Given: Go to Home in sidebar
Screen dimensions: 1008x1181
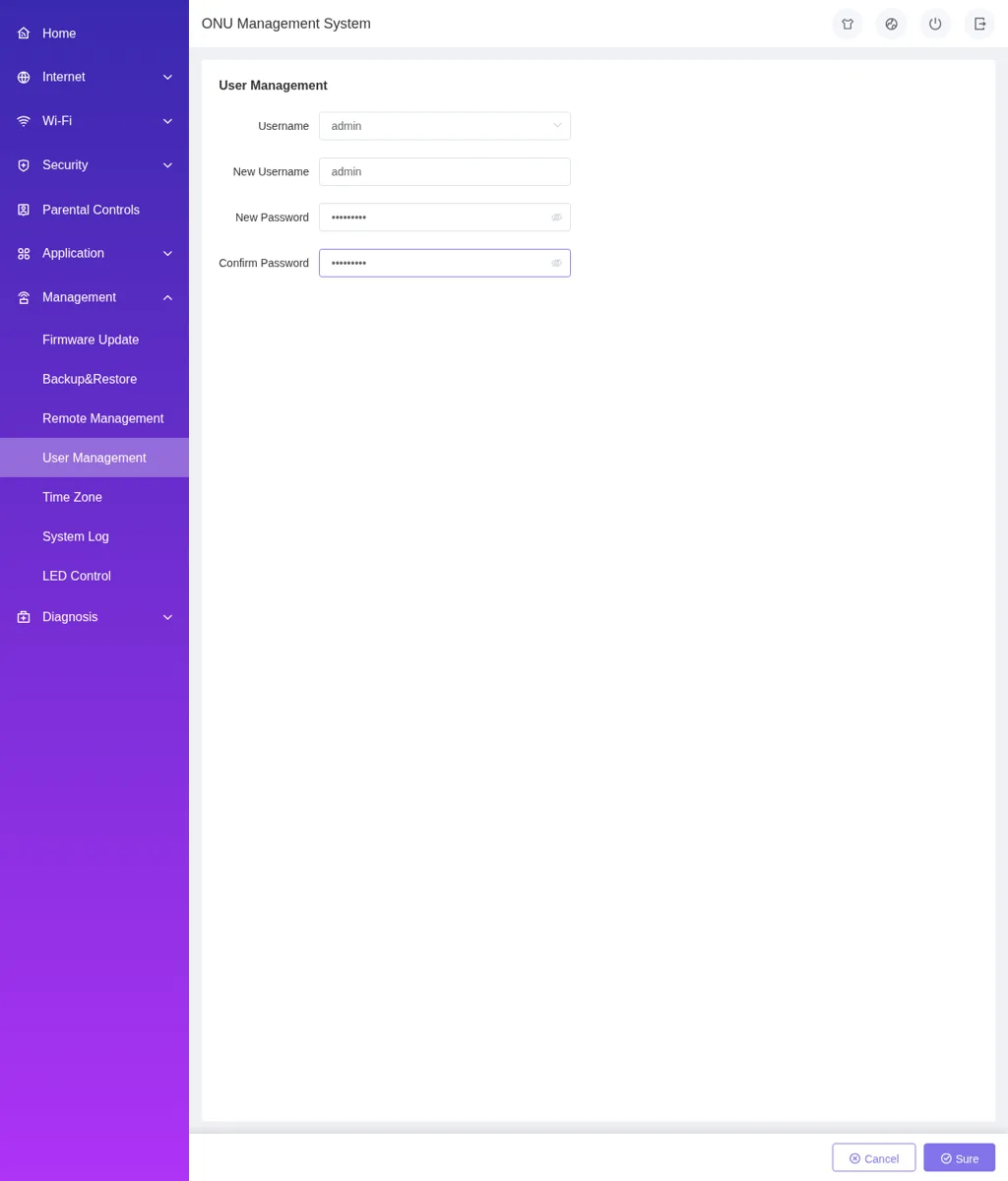Looking at the screenshot, I should (94, 33).
